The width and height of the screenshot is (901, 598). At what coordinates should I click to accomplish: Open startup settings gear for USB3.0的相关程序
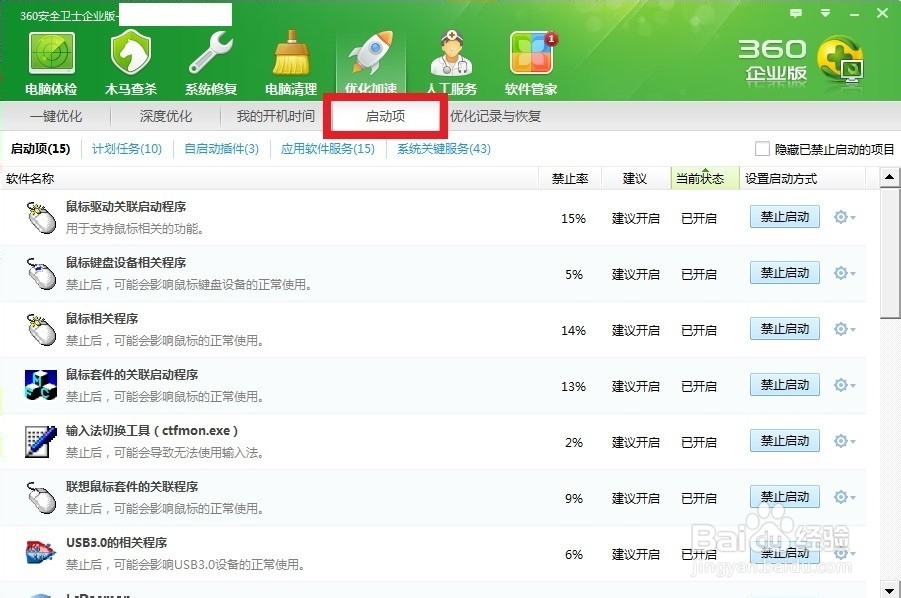pyautogui.click(x=841, y=552)
